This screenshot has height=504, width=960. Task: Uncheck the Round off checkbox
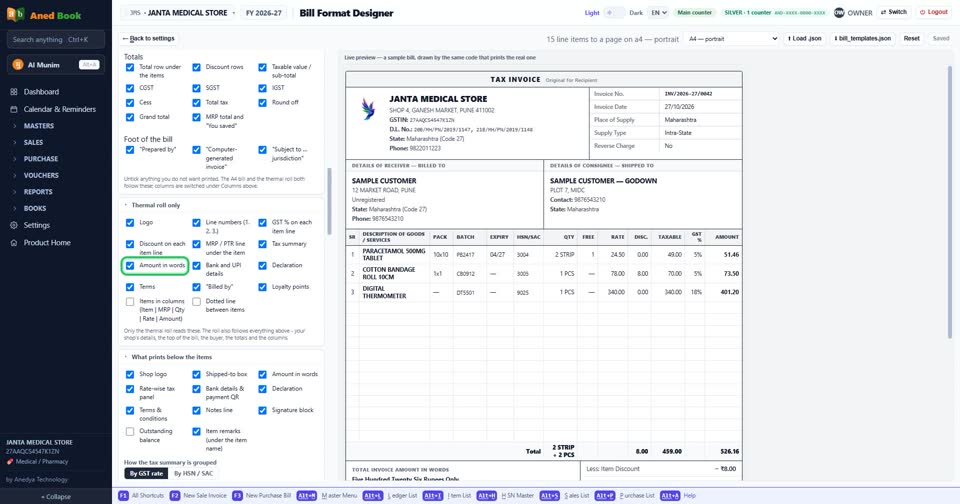point(263,103)
